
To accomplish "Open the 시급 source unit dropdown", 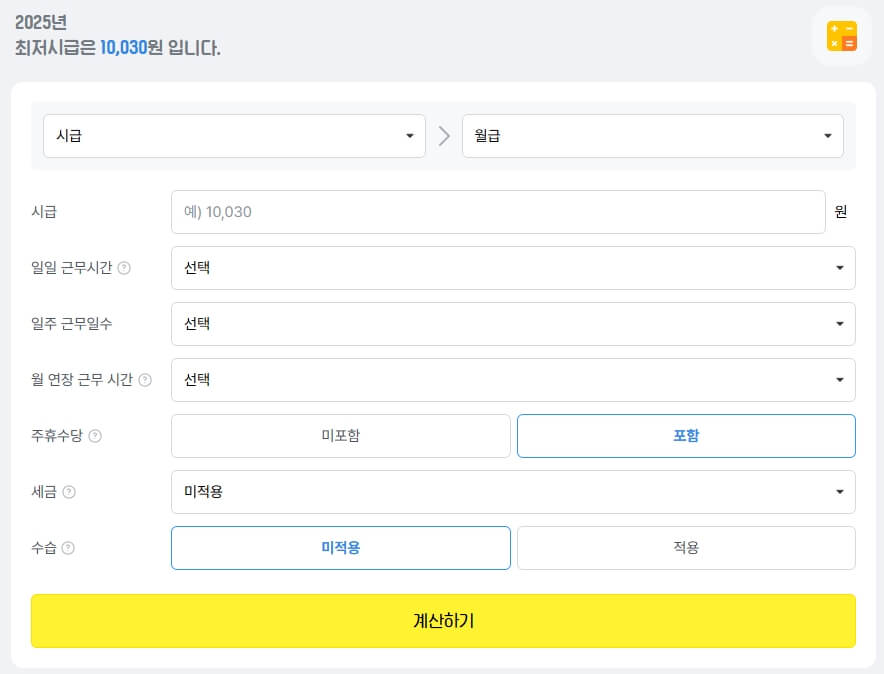I will (x=234, y=136).
